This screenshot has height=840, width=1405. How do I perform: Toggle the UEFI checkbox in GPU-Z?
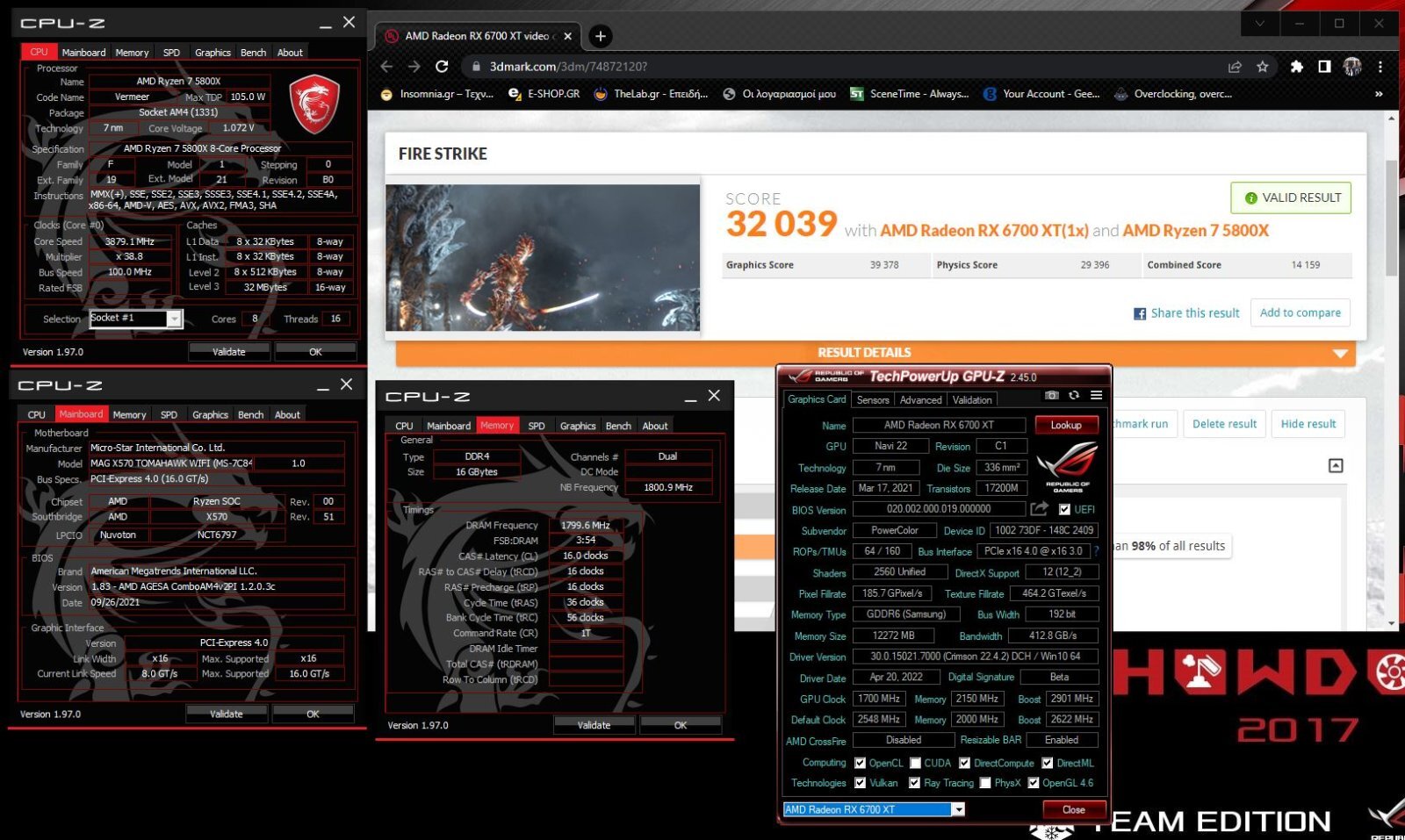pyautogui.click(x=1064, y=509)
